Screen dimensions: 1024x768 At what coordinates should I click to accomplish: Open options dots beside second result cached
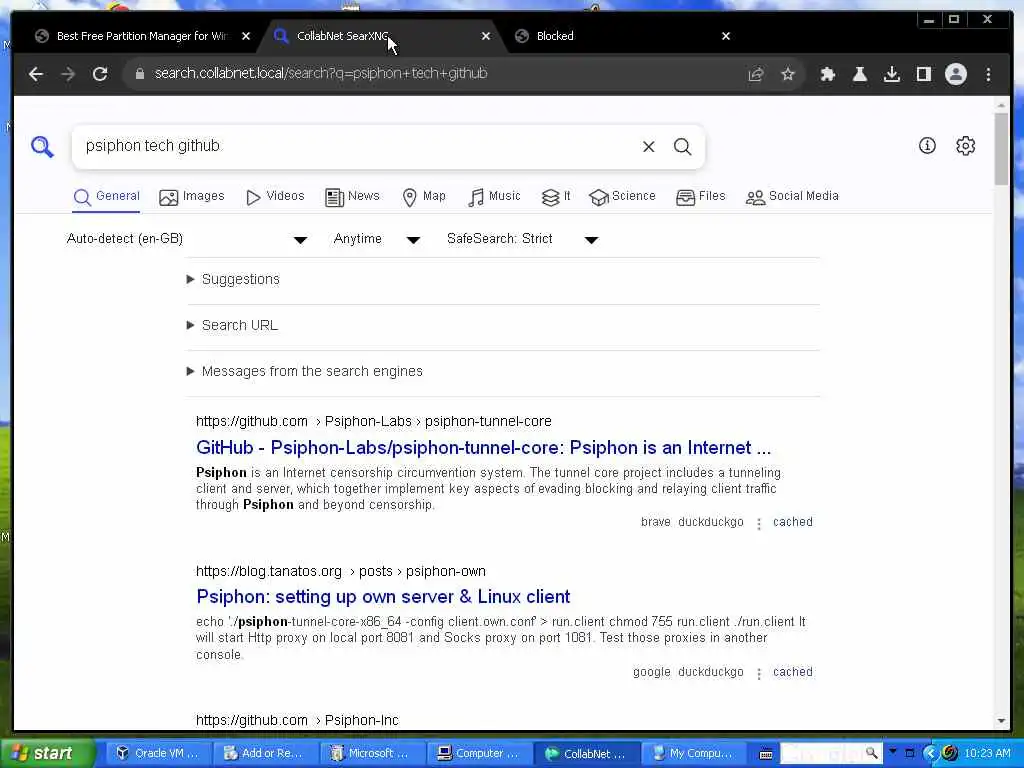tap(759, 673)
